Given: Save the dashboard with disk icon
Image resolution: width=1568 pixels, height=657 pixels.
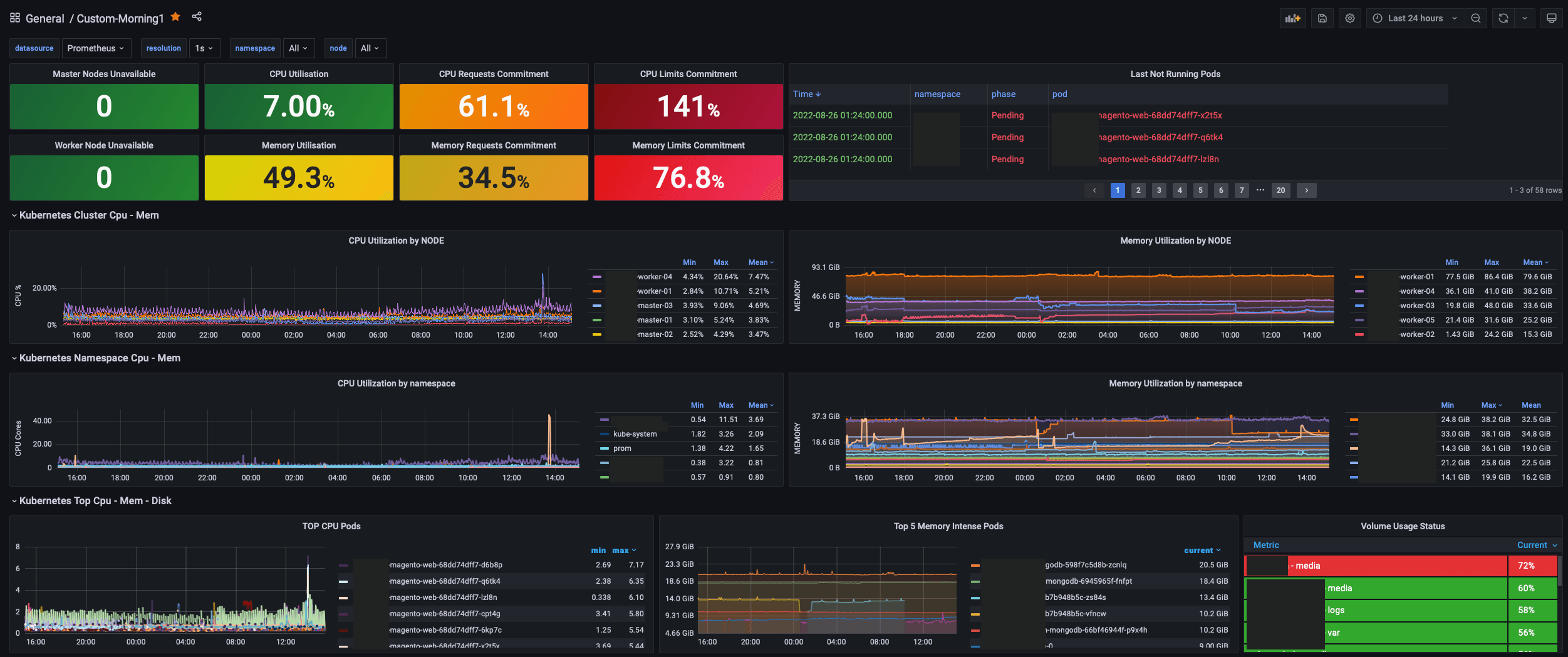Looking at the screenshot, I should [1322, 18].
